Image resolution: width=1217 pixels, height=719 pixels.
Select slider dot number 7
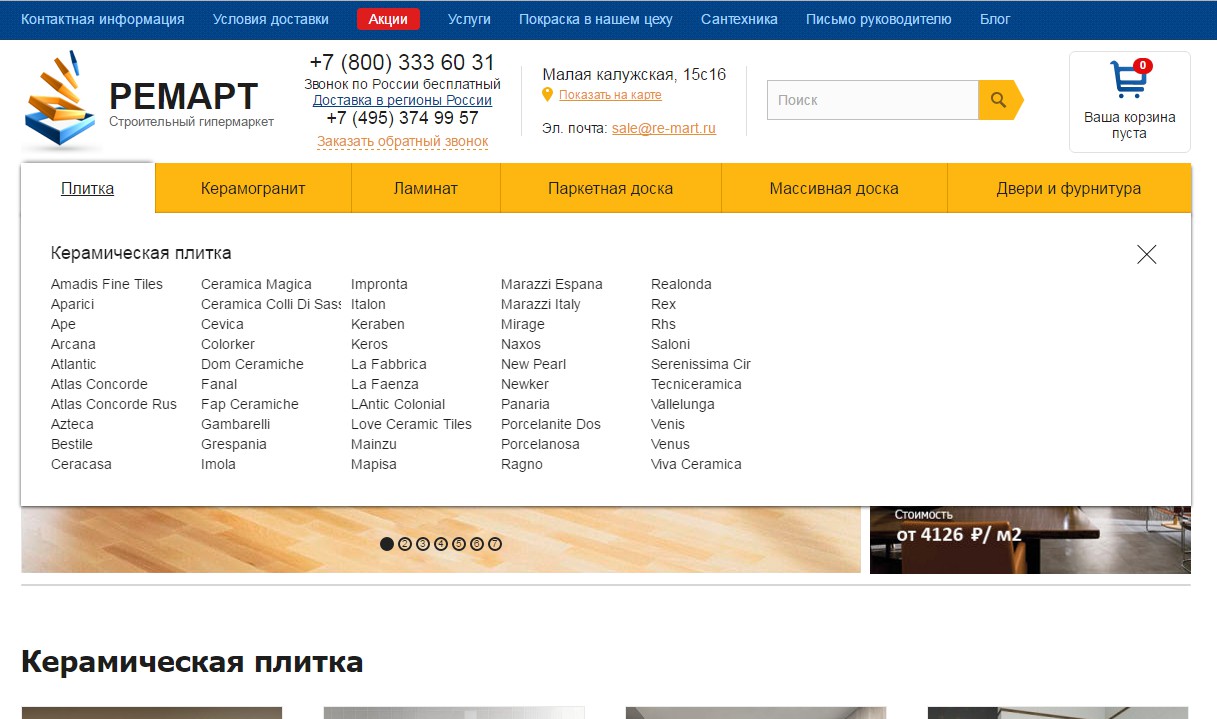click(x=495, y=544)
